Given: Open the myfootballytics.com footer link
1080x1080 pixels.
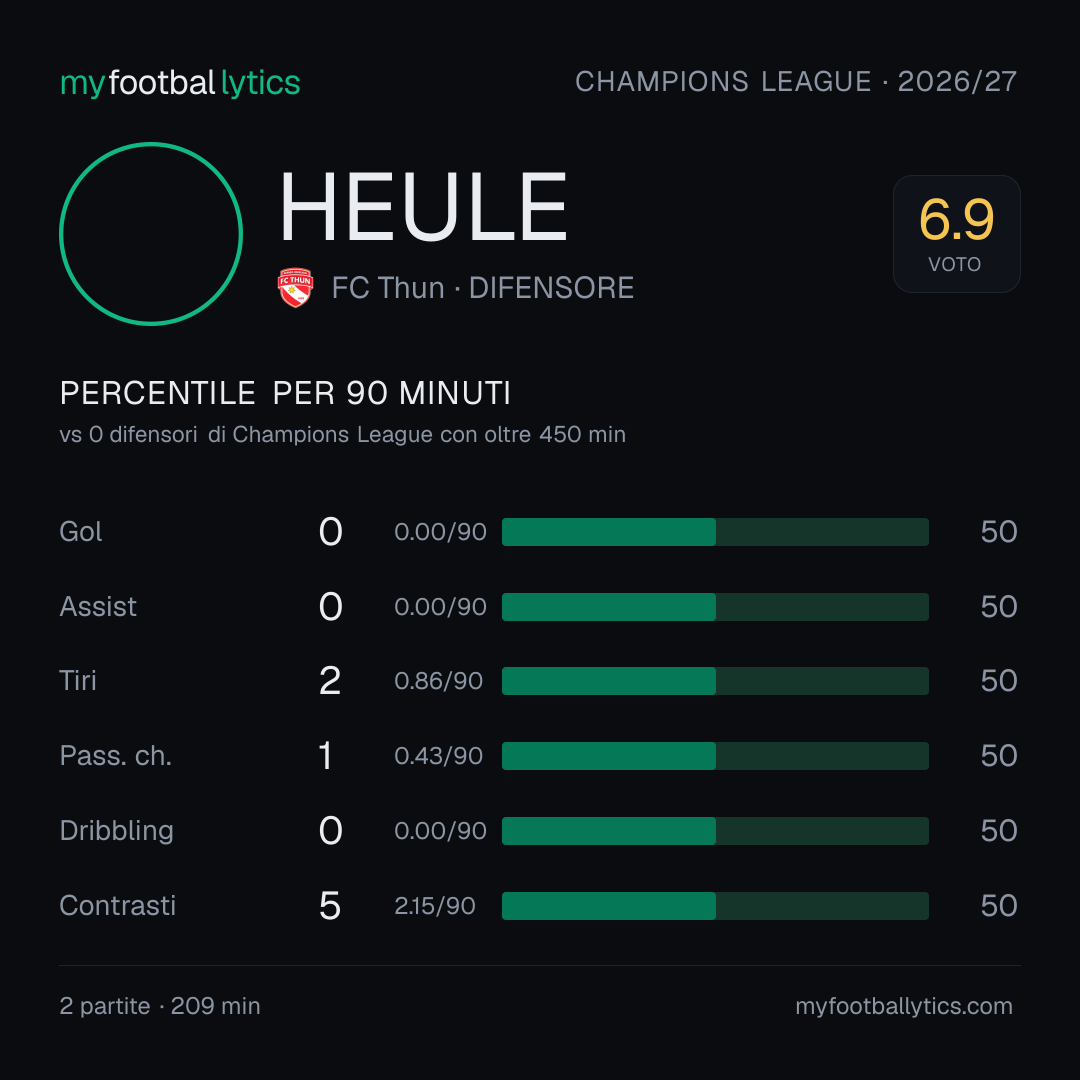Looking at the screenshot, I should 904,1006.
